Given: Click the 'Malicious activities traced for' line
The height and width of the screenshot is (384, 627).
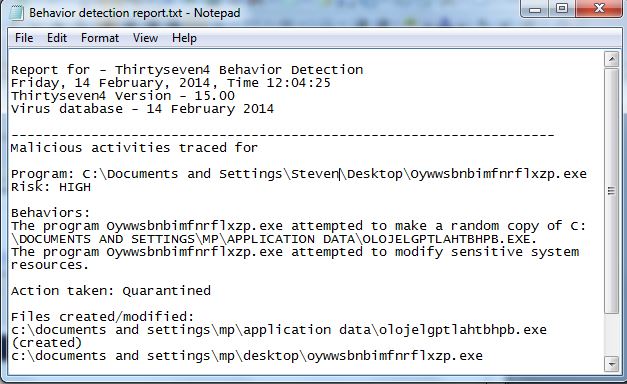Looking at the screenshot, I should point(134,148).
